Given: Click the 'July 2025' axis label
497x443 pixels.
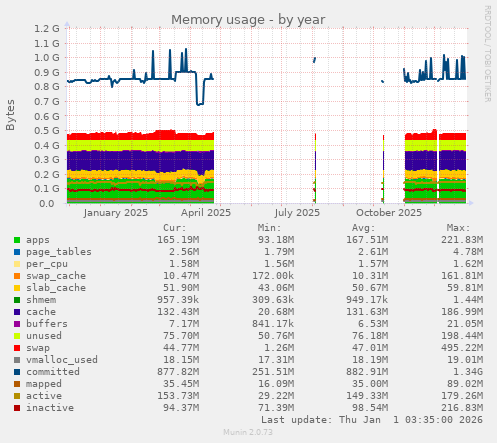Looking at the screenshot, I should tap(297, 213).
